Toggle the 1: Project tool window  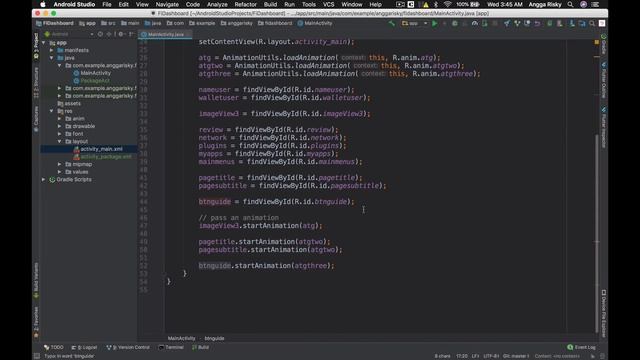(36, 46)
